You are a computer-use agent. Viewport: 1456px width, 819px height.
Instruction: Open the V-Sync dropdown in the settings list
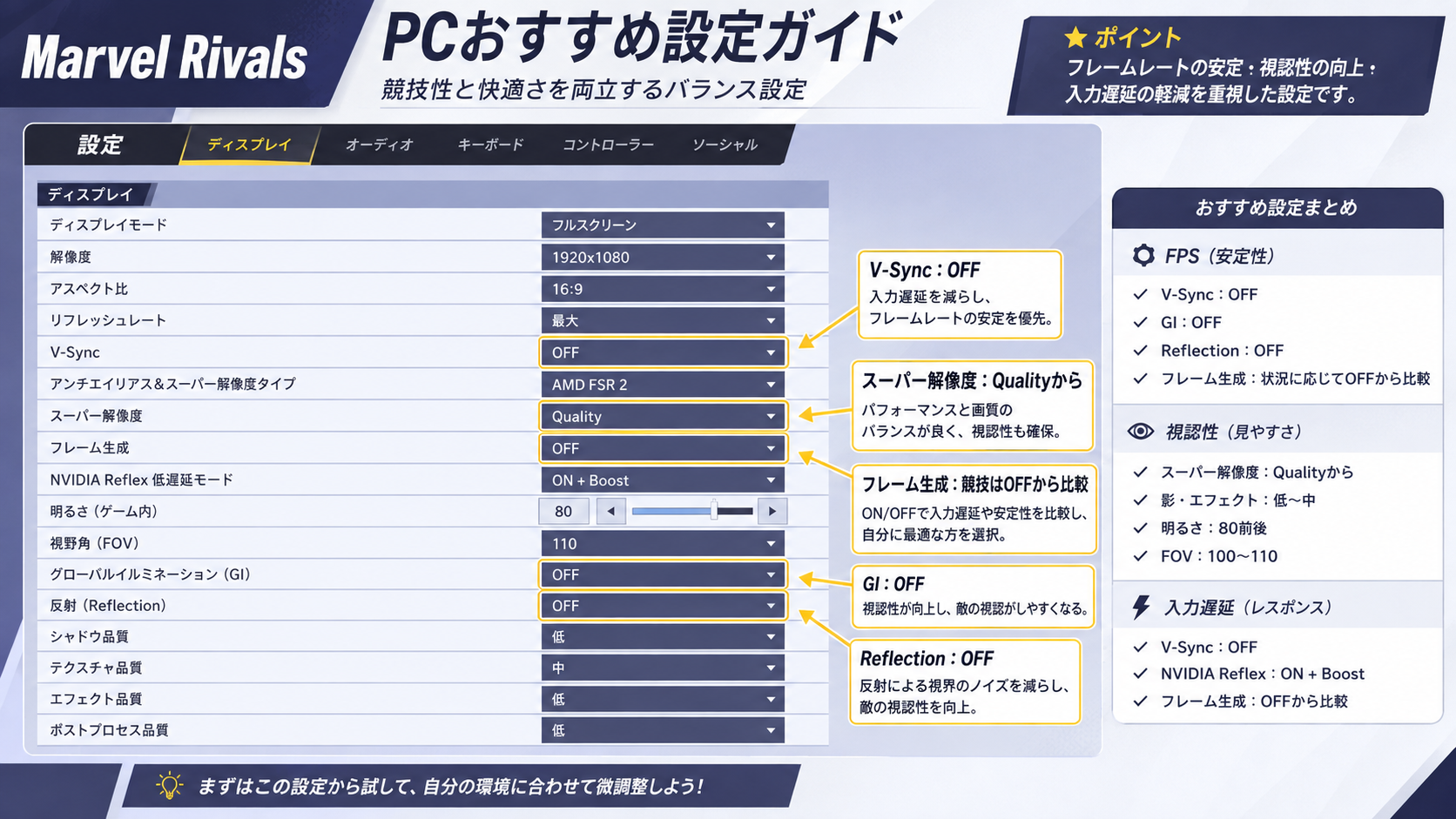pyautogui.click(x=663, y=352)
